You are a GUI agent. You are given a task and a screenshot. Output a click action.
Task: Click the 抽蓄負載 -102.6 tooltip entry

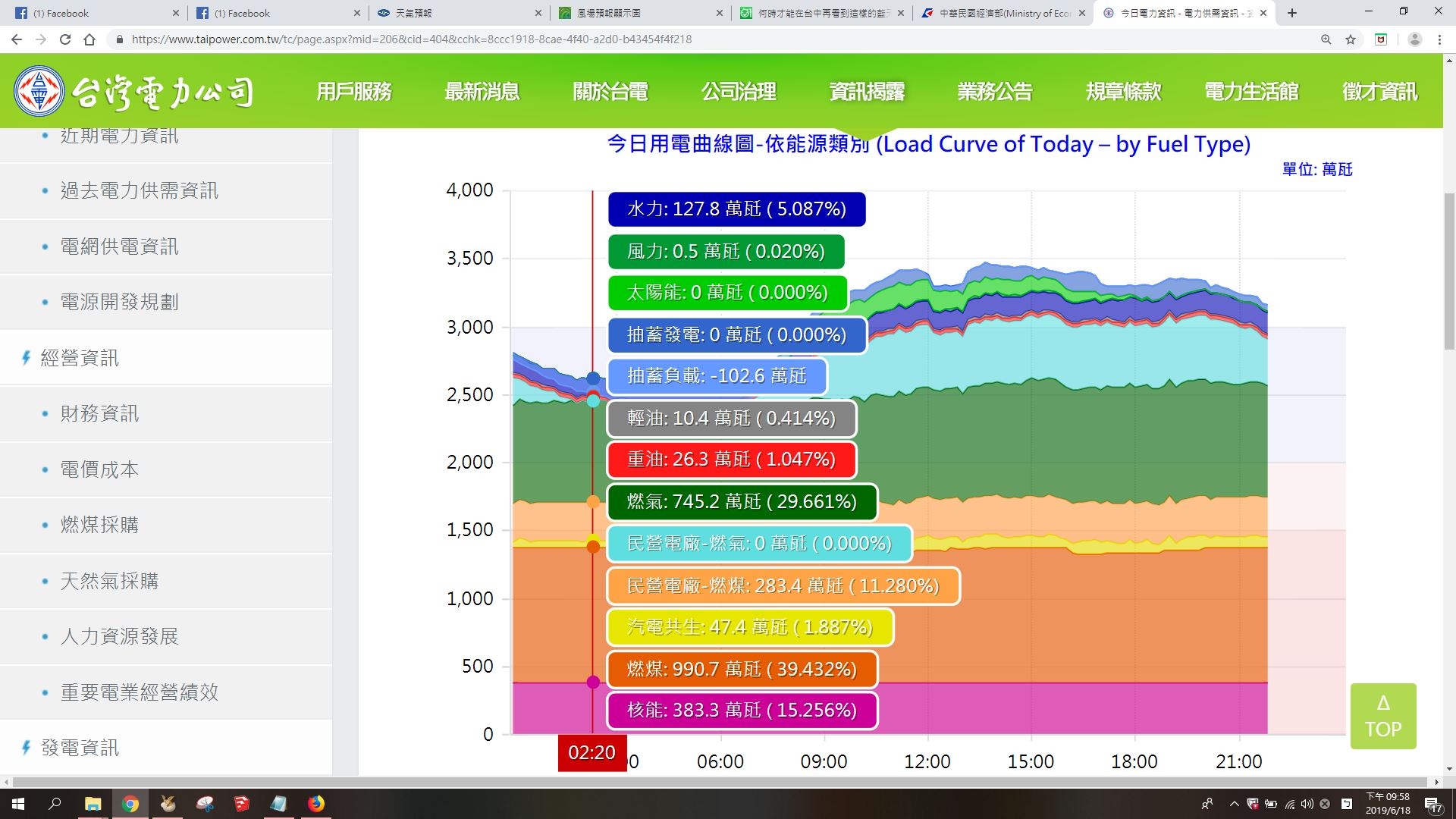(x=717, y=376)
